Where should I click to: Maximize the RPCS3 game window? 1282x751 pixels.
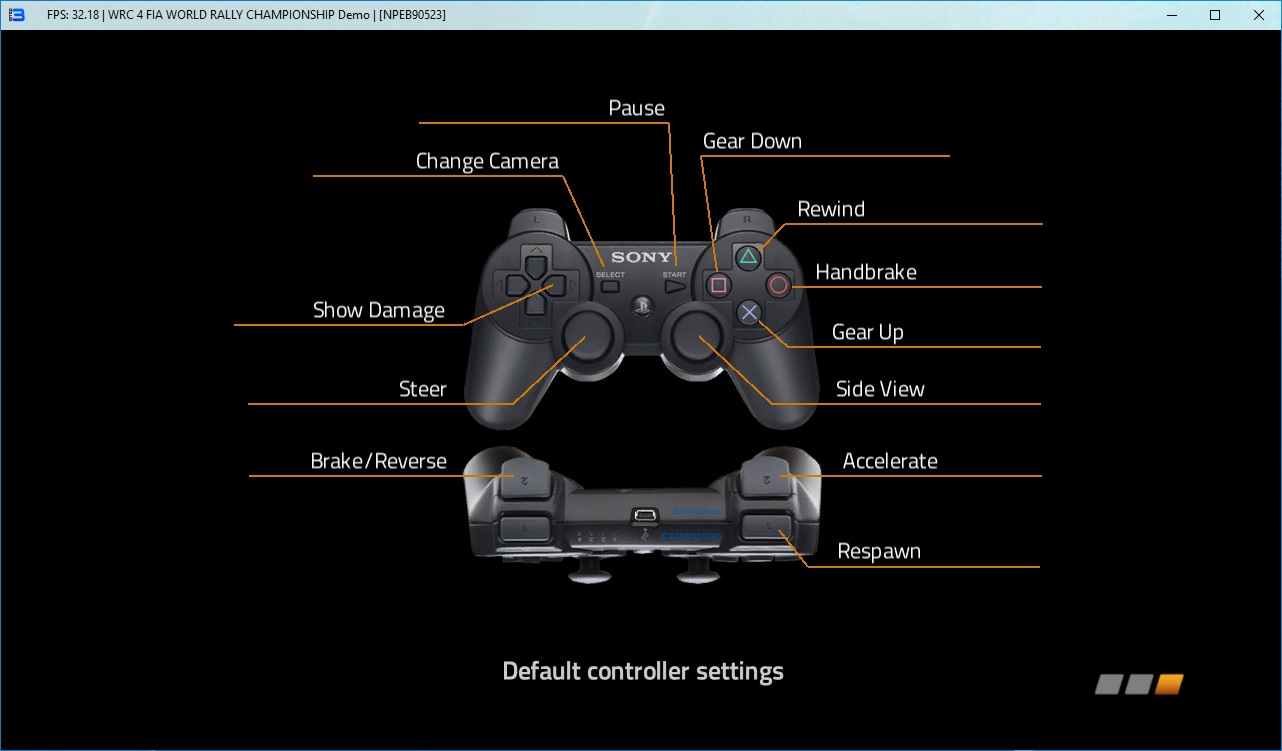pos(1215,15)
